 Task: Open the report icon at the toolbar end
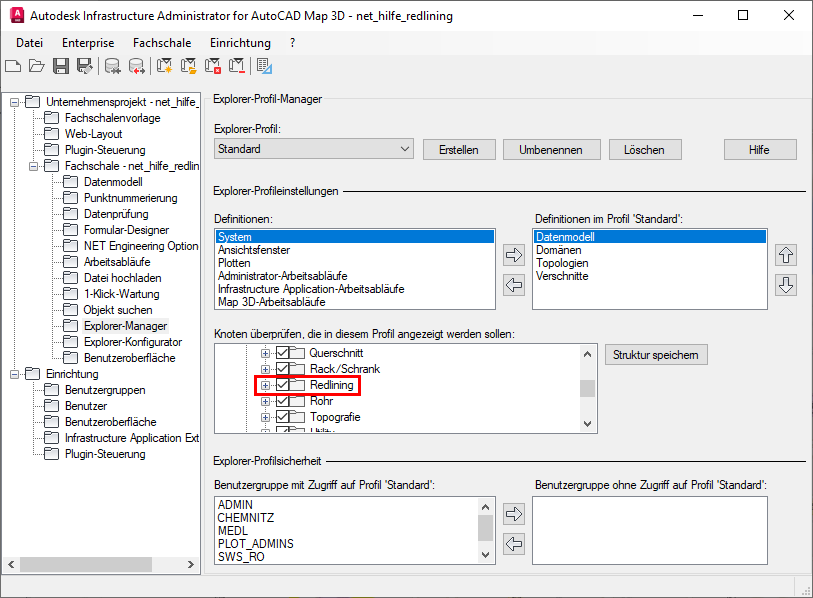262,66
